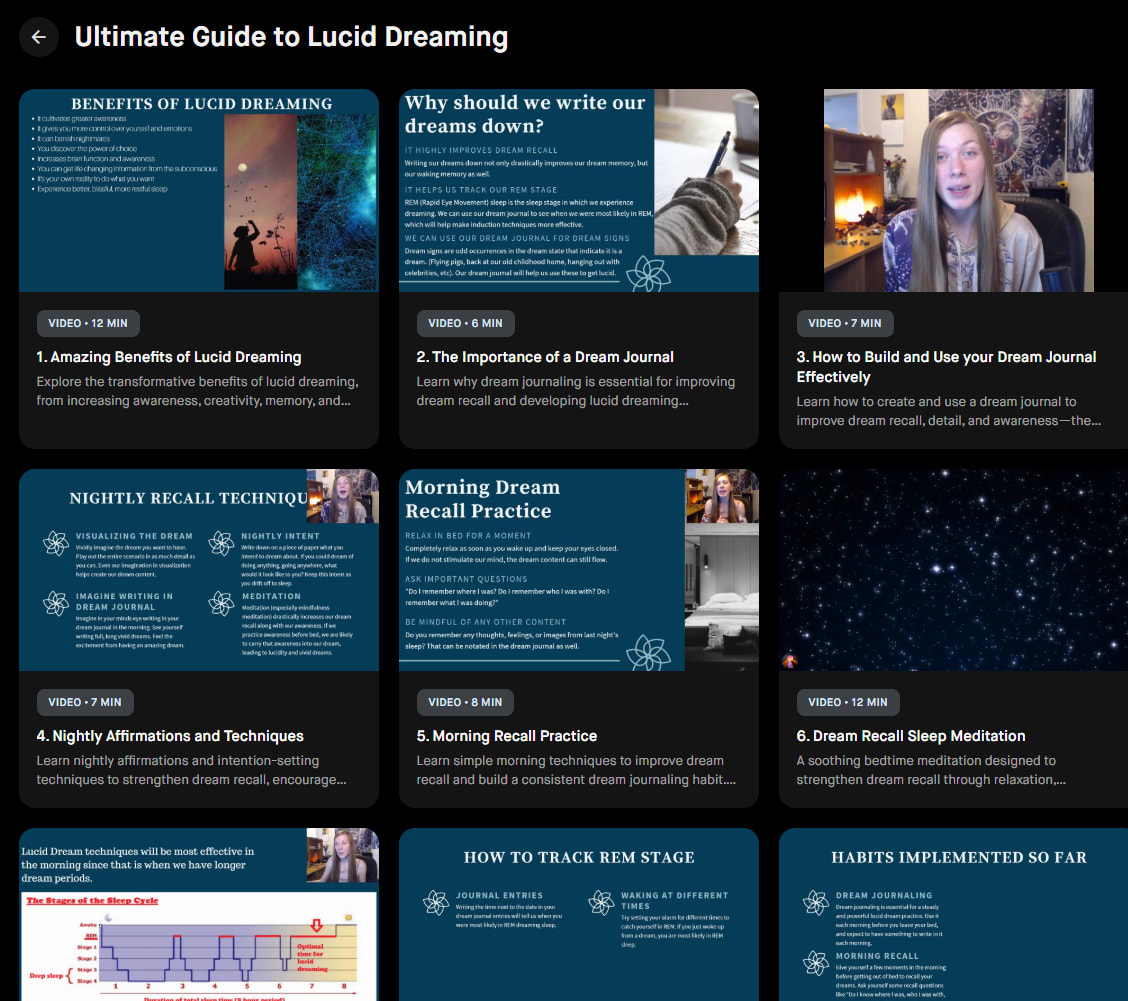Open Morning Dream Recall Practice thumbnail
Viewport: 1128px width, 1001px height.
pos(578,570)
